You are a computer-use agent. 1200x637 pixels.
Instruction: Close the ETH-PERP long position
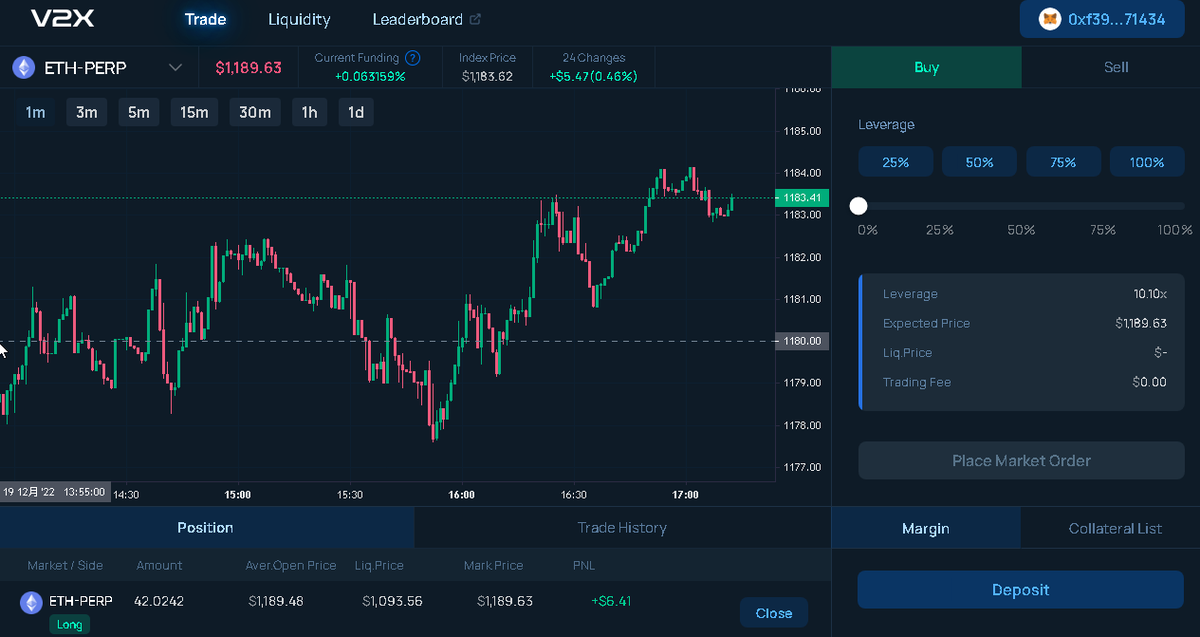[774, 613]
